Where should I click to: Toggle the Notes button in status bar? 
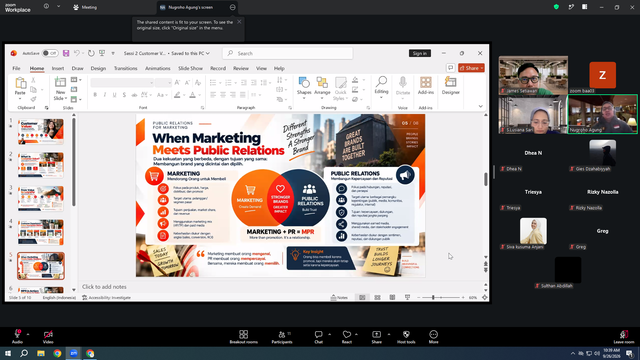[340, 298]
